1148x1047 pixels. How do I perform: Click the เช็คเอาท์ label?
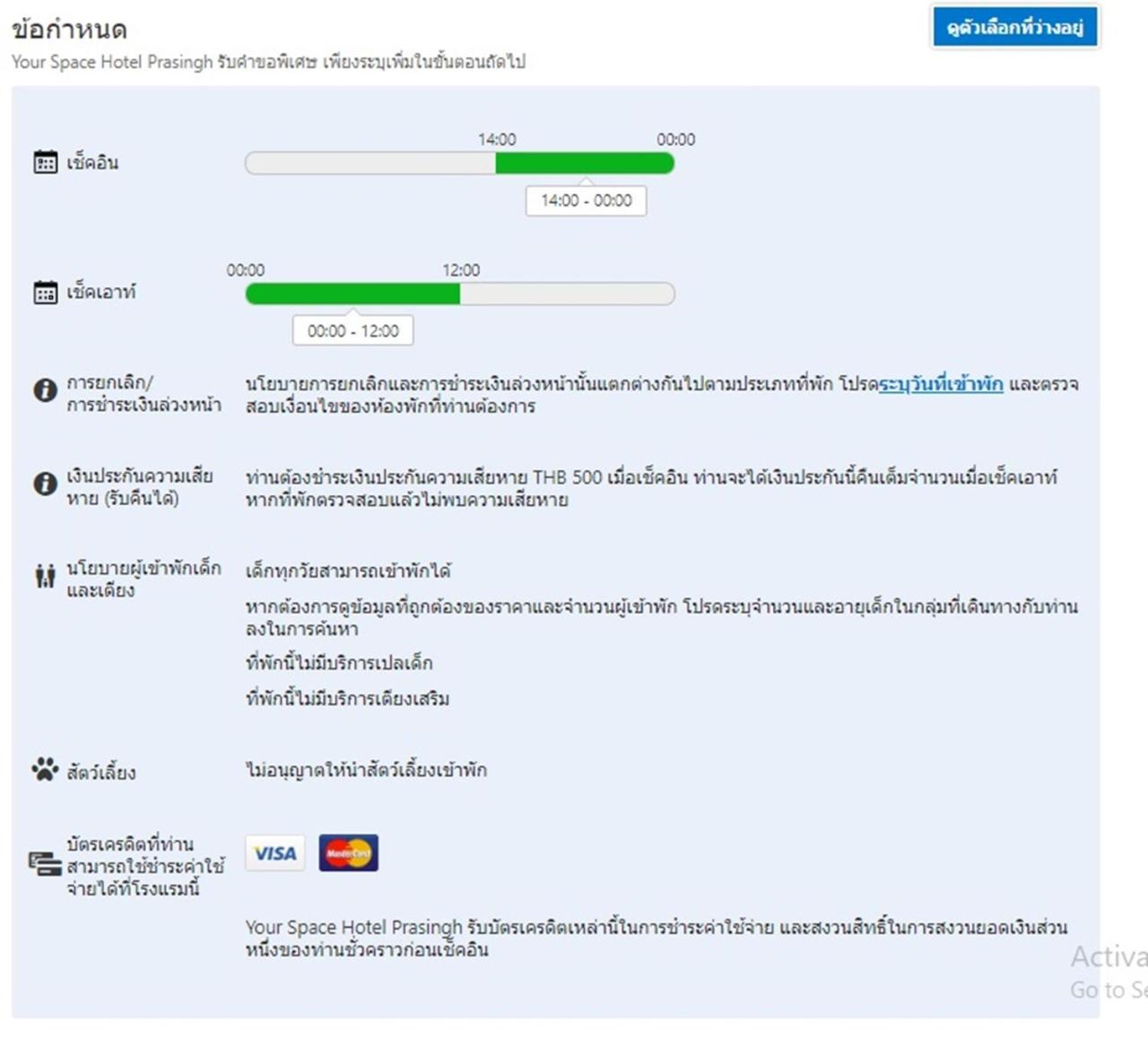pos(101,292)
